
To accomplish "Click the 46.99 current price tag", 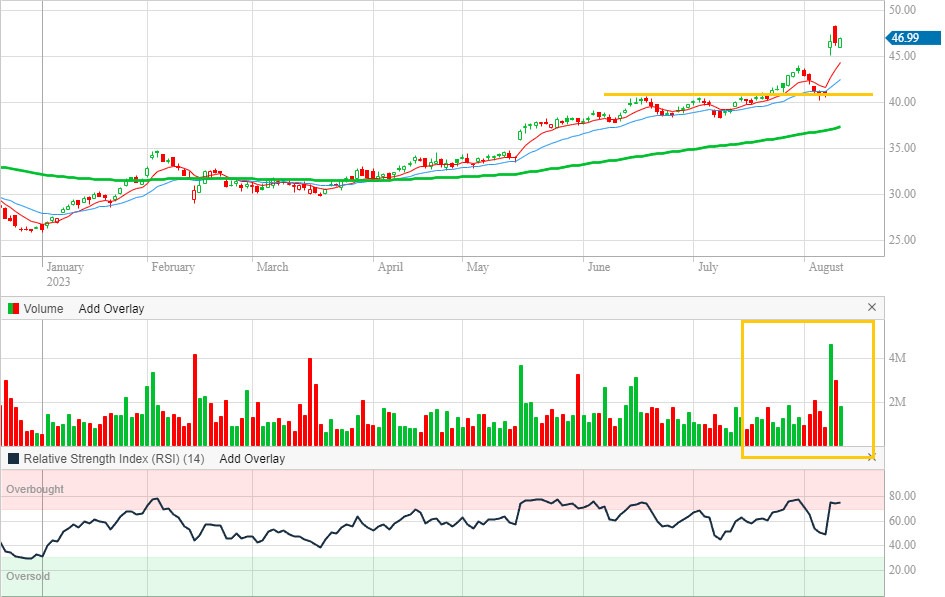I will [905, 38].
